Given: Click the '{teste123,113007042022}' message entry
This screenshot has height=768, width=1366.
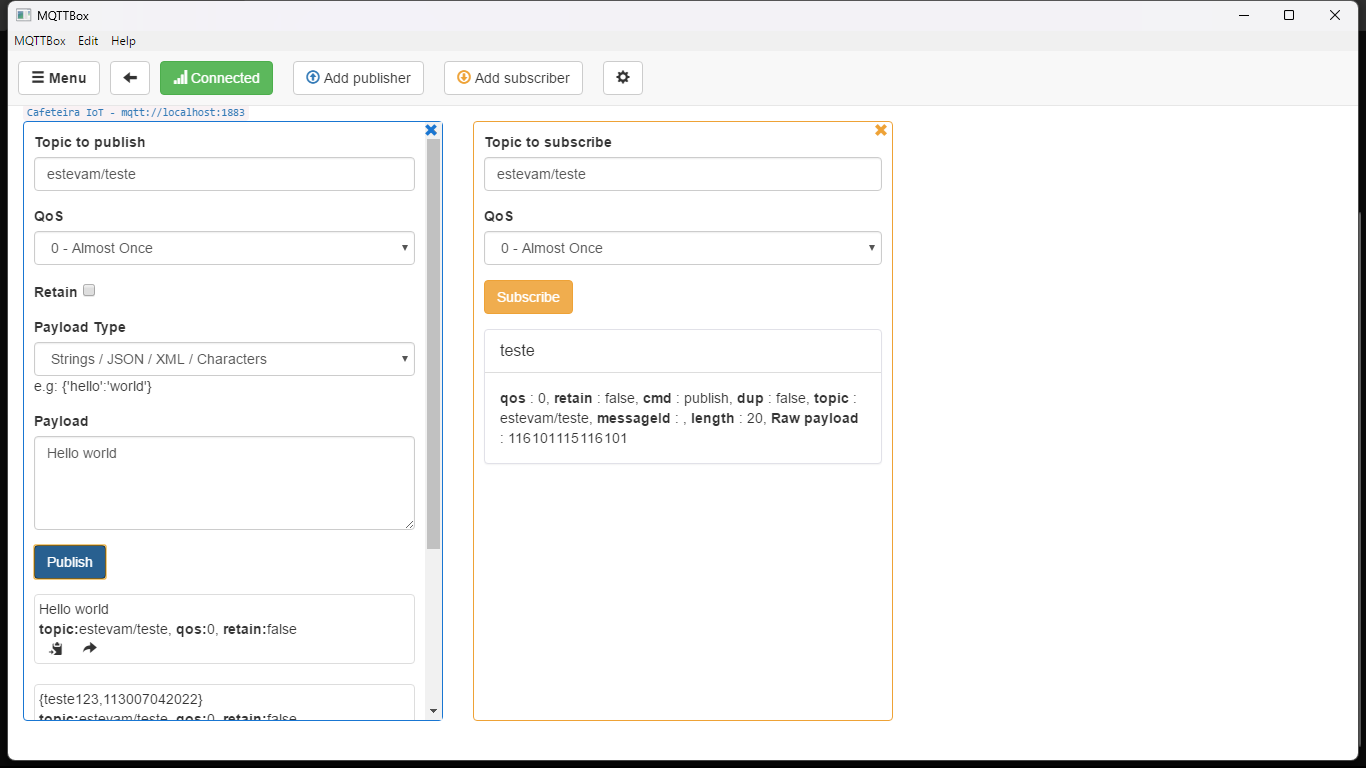Looking at the screenshot, I should coord(224,703).
